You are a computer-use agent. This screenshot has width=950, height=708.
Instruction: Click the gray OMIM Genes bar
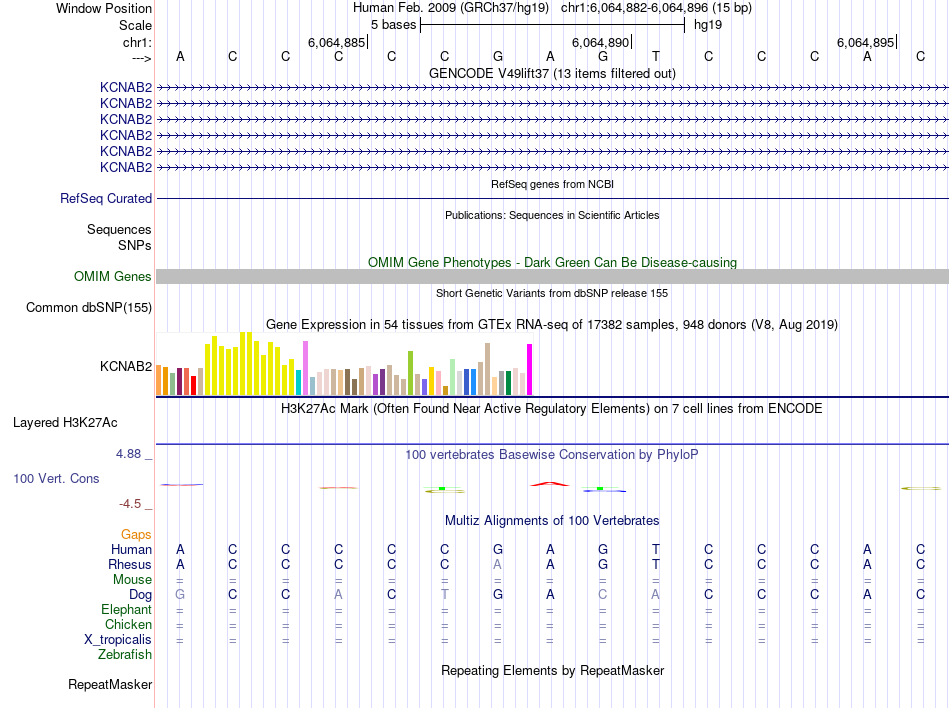552,277
